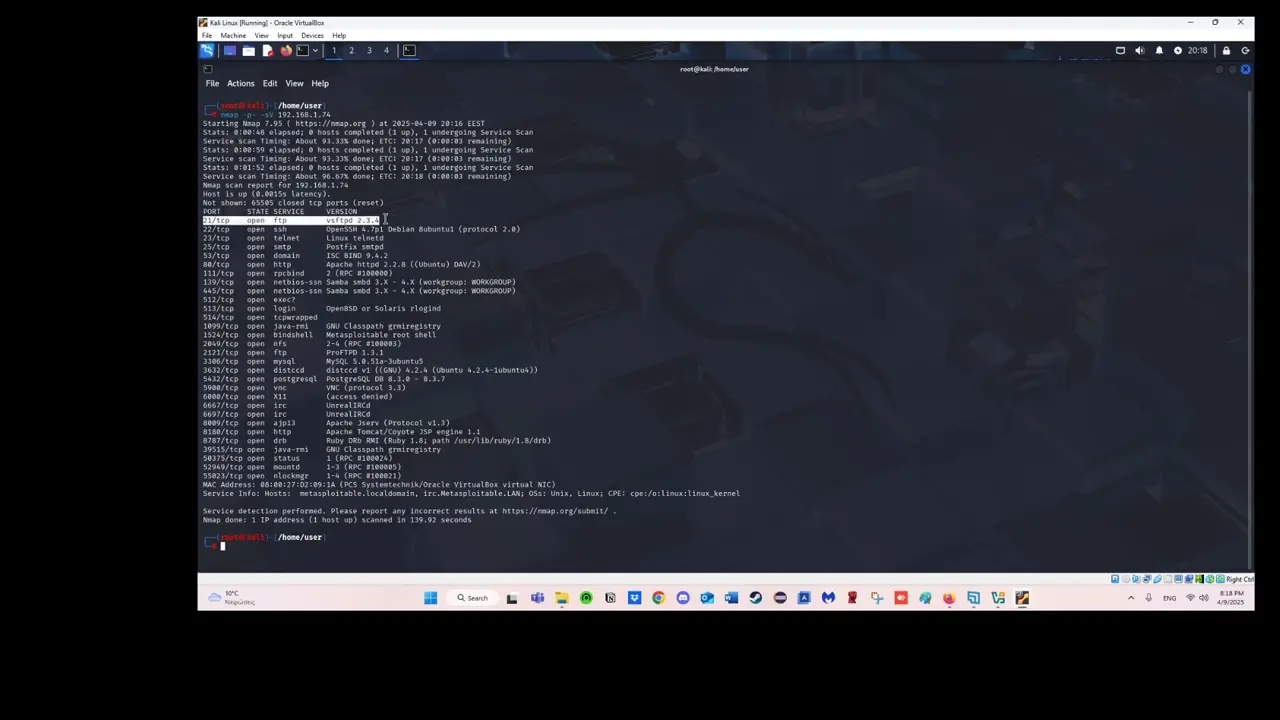Click the show desktop icon in Kali panel
1280x720 pixels.
coord(229,50)
